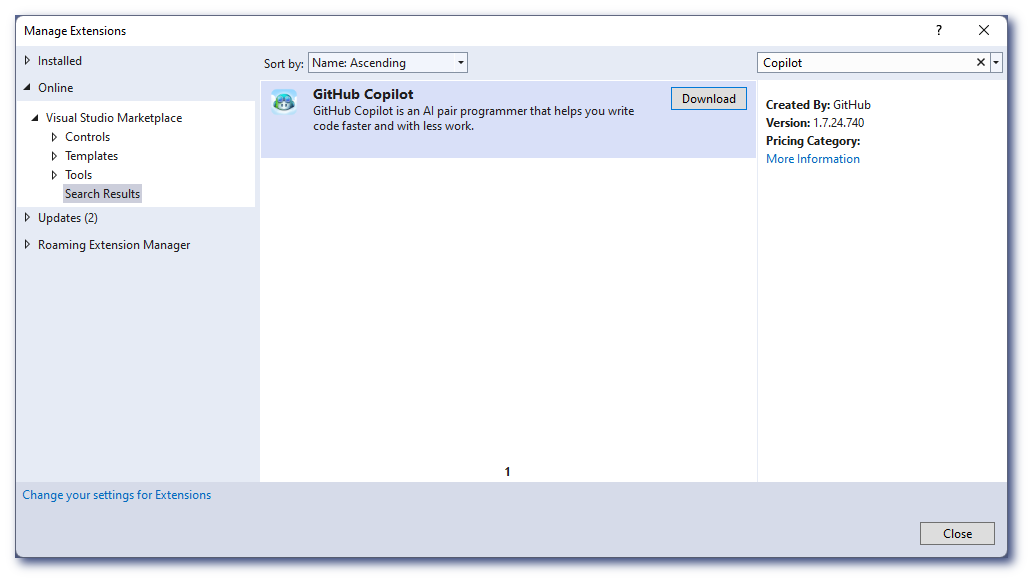The width and height of the screenshot is (1033, 583).
Task: Open the search box history dropdown arrow
Action: point(996,63)
